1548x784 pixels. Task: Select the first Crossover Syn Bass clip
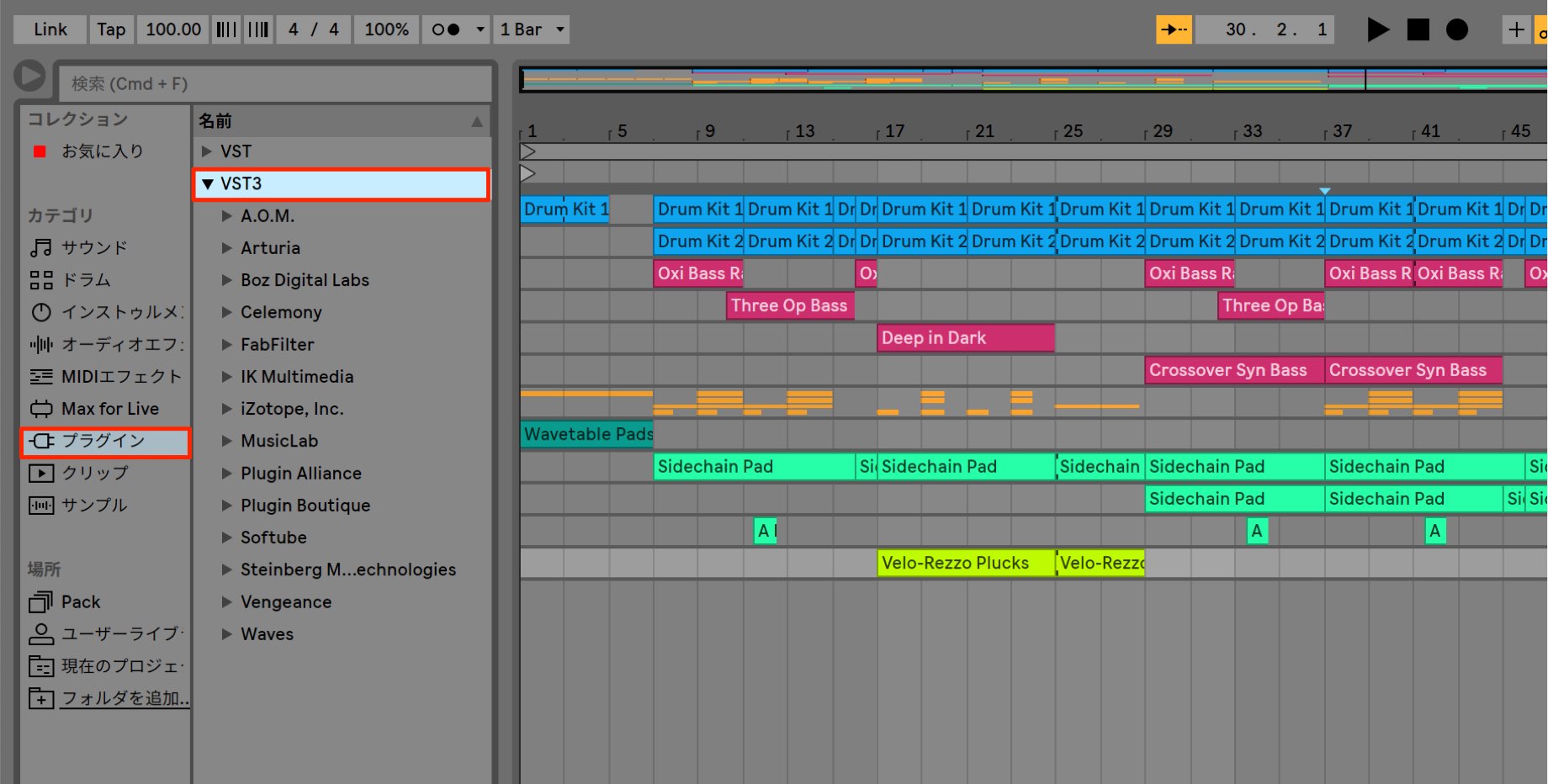click(x=1234, y=370)
